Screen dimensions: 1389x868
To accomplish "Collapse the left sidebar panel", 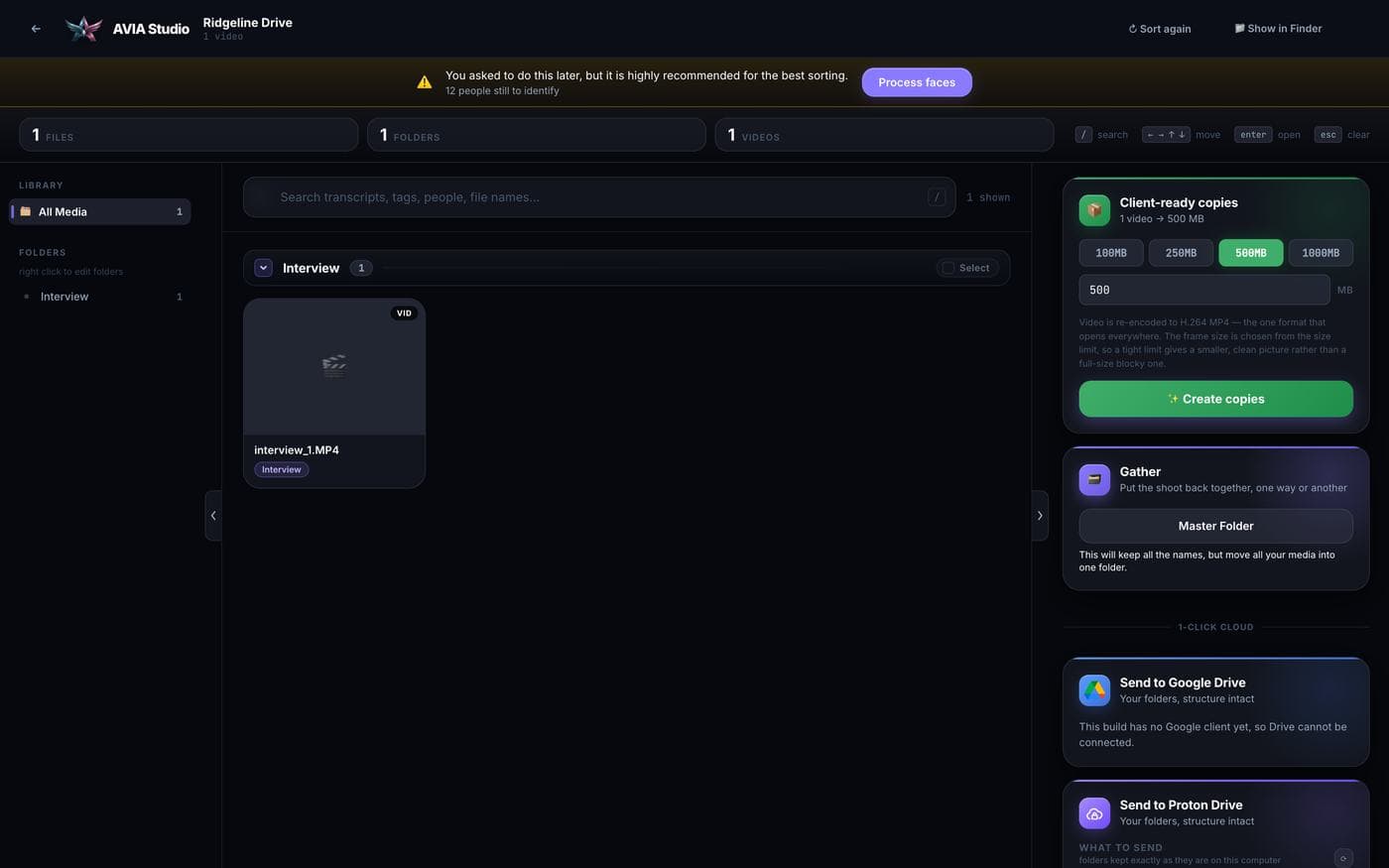I will (x=213, y=516).
